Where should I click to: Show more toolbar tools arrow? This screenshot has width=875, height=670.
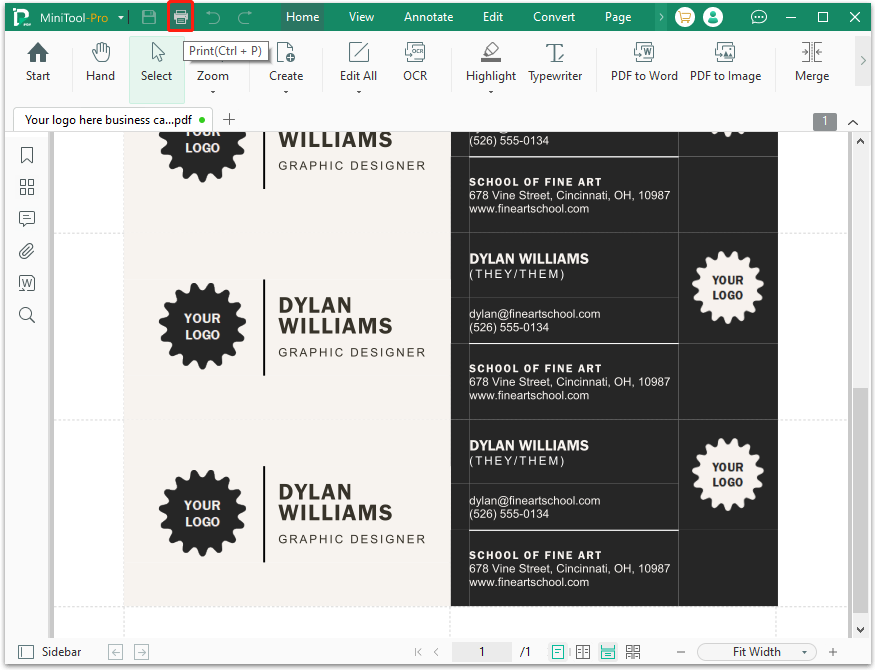tap(863, 60)
